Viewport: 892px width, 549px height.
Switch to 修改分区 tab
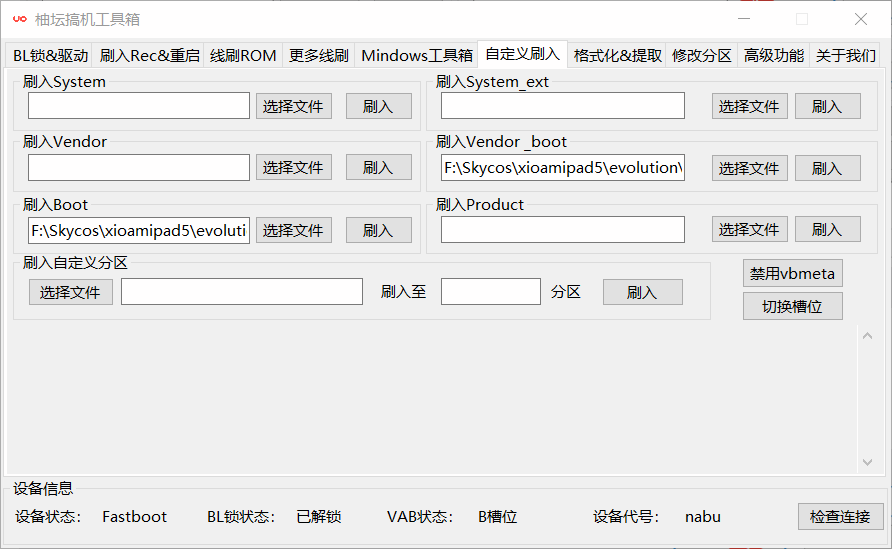[x=701, y=55]
